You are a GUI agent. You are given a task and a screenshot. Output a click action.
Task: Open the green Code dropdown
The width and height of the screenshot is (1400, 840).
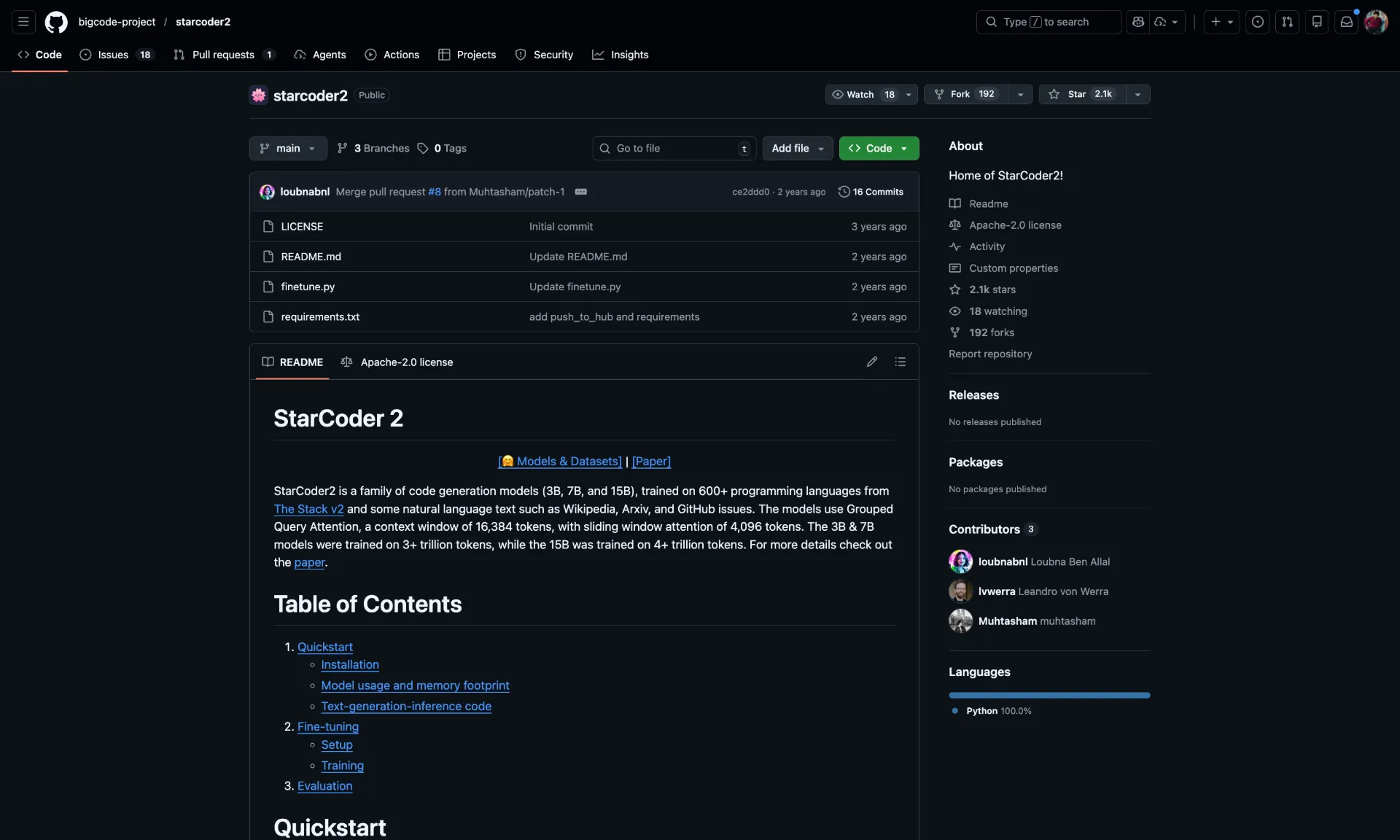(879, 149)
